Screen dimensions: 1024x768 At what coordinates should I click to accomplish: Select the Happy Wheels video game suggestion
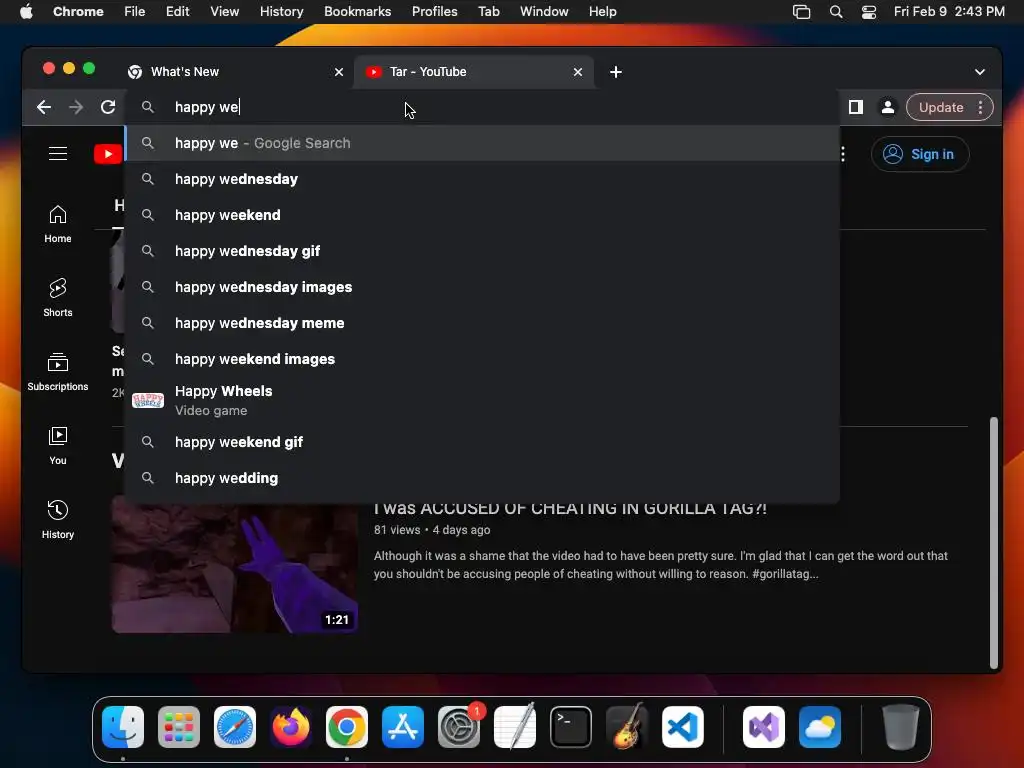(482, 400)
